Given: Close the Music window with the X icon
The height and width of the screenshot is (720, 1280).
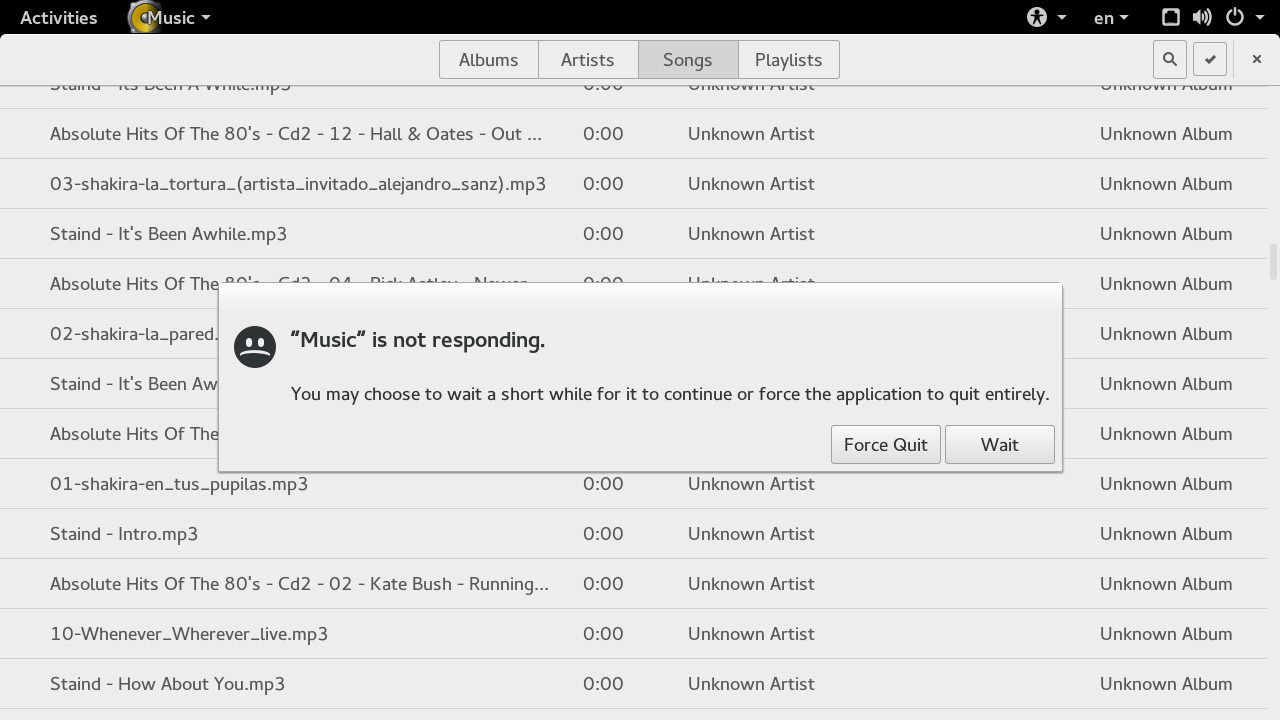Looking at the screenshot, I should pos(1256,59).
